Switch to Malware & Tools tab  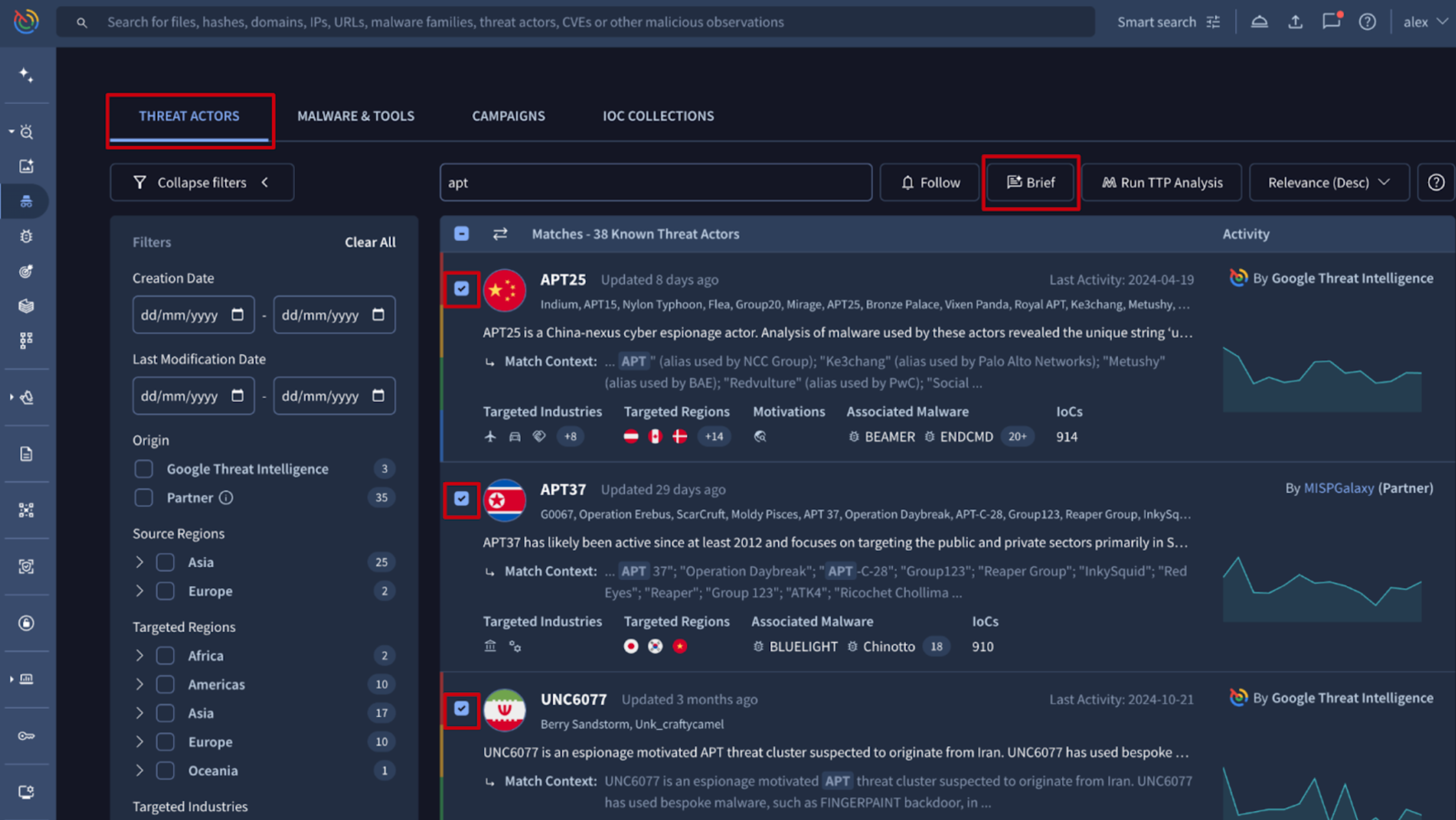pos(355,116)
